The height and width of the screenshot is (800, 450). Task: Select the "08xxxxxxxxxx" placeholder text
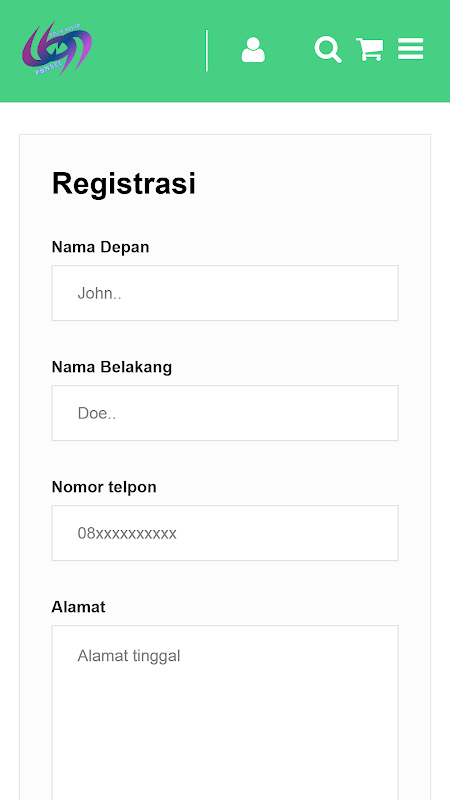[x=127, y=534]
